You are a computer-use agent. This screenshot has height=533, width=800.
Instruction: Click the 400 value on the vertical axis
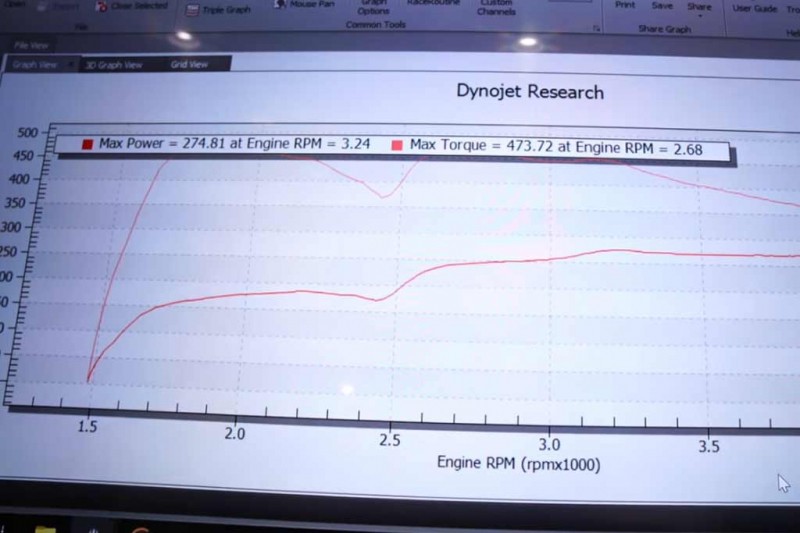coord(19,179)
